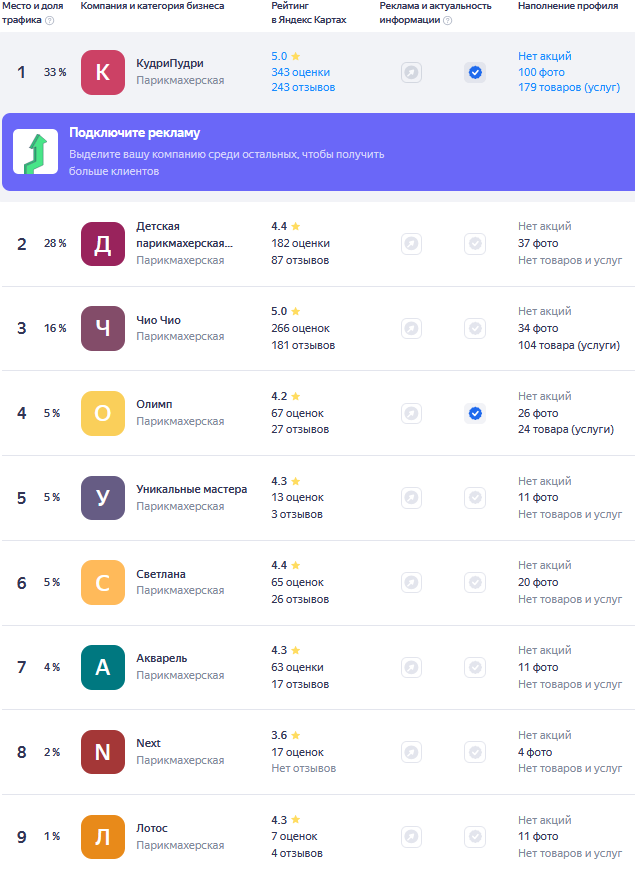Click the teal 'А' avatar of Акварель

(102, 667)
